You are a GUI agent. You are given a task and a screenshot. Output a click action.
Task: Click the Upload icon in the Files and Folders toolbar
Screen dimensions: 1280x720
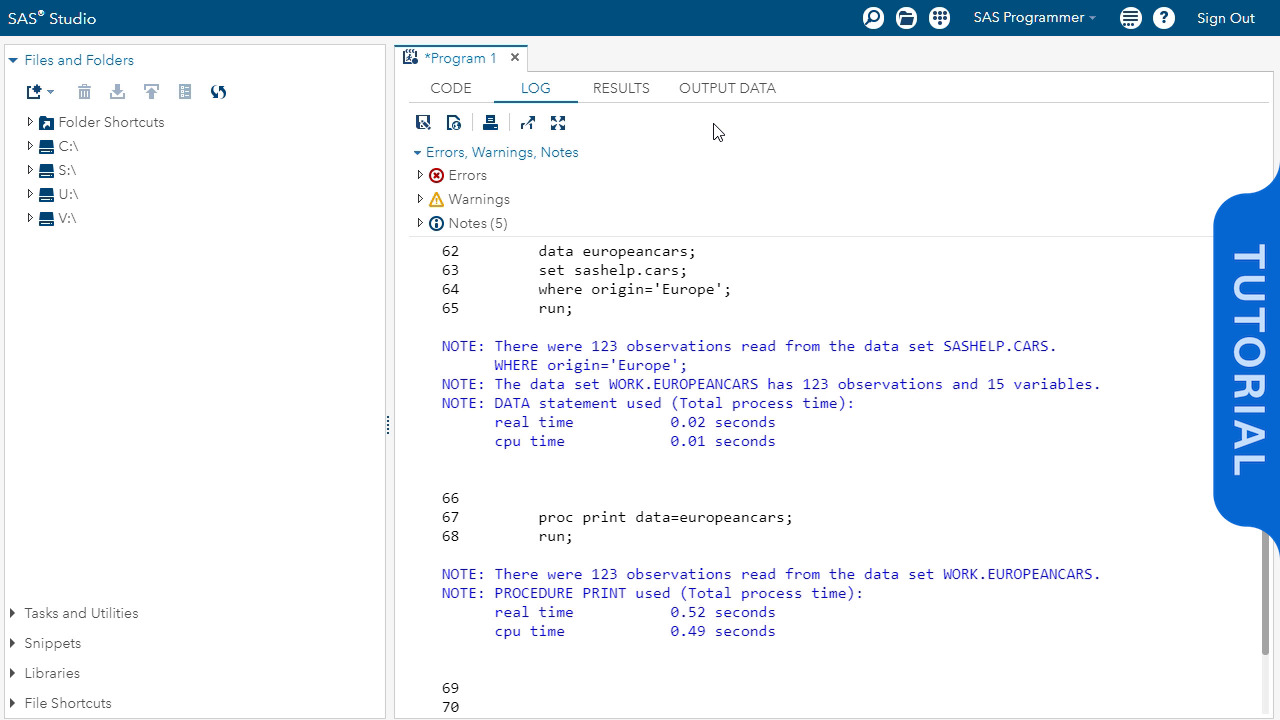(x=151, y=92)
